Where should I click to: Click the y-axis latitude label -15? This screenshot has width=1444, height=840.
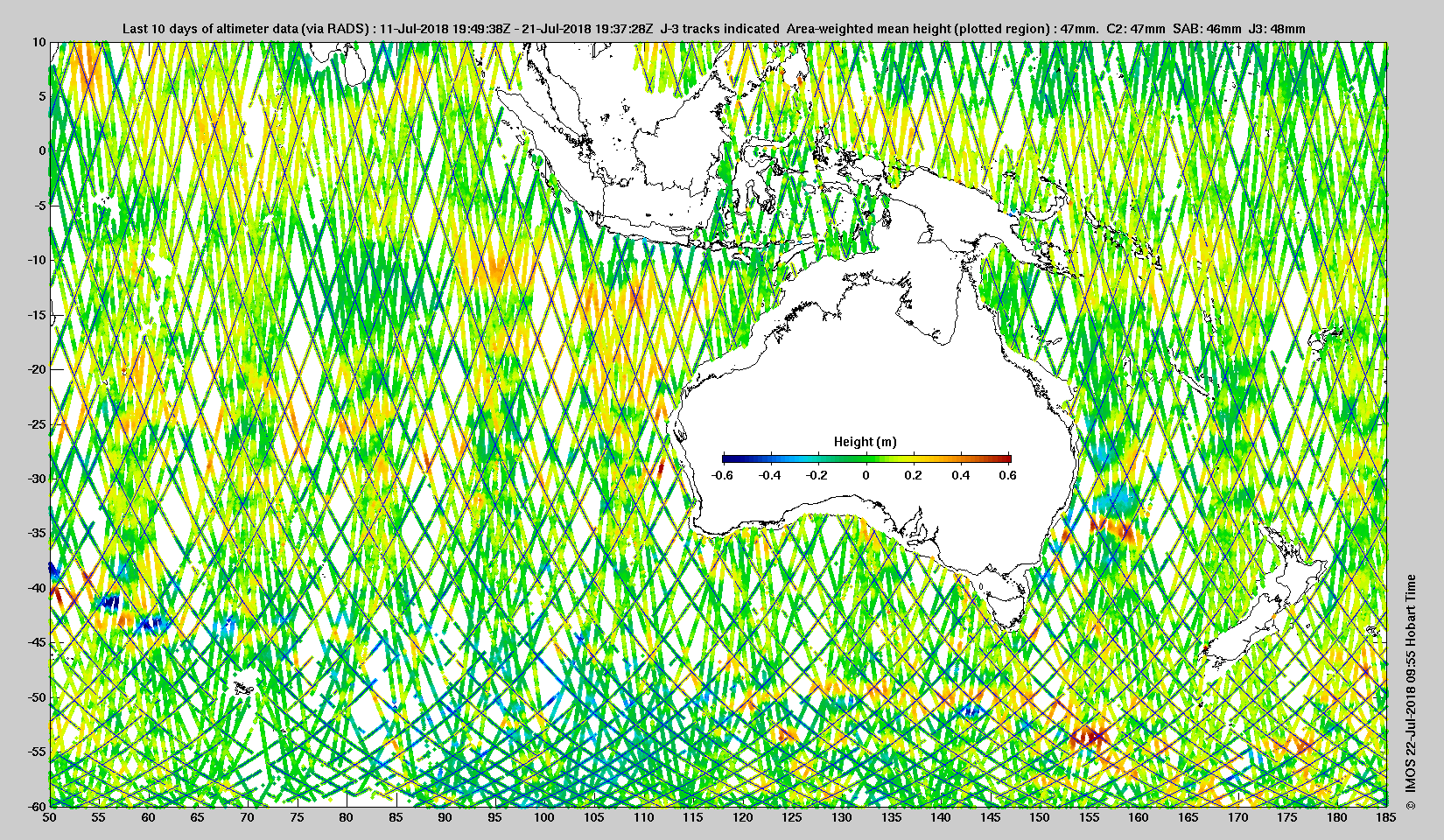pyautogui.click(x=36, y=315)
